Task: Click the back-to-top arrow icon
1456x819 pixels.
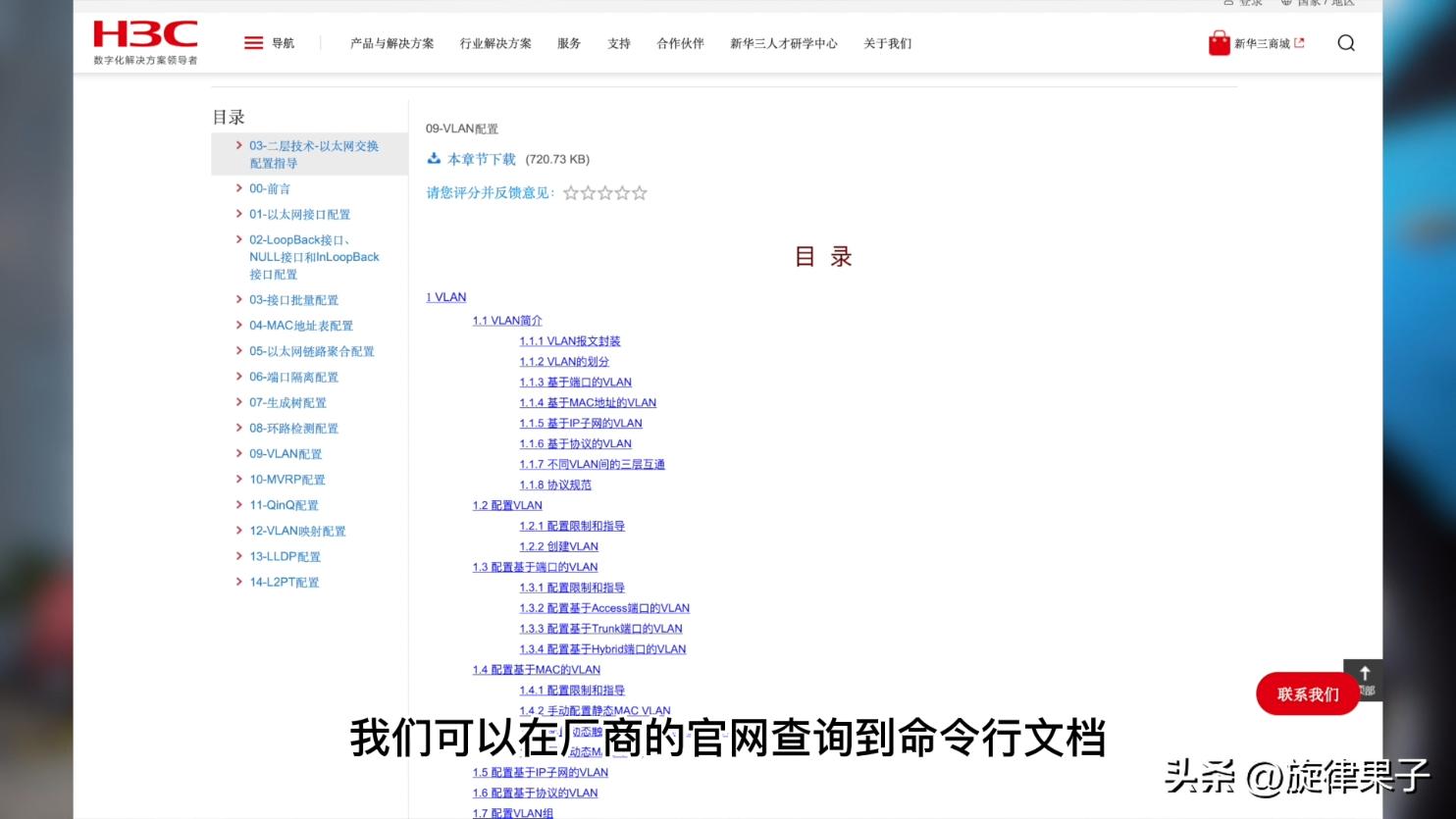Action: [1365, 674]
